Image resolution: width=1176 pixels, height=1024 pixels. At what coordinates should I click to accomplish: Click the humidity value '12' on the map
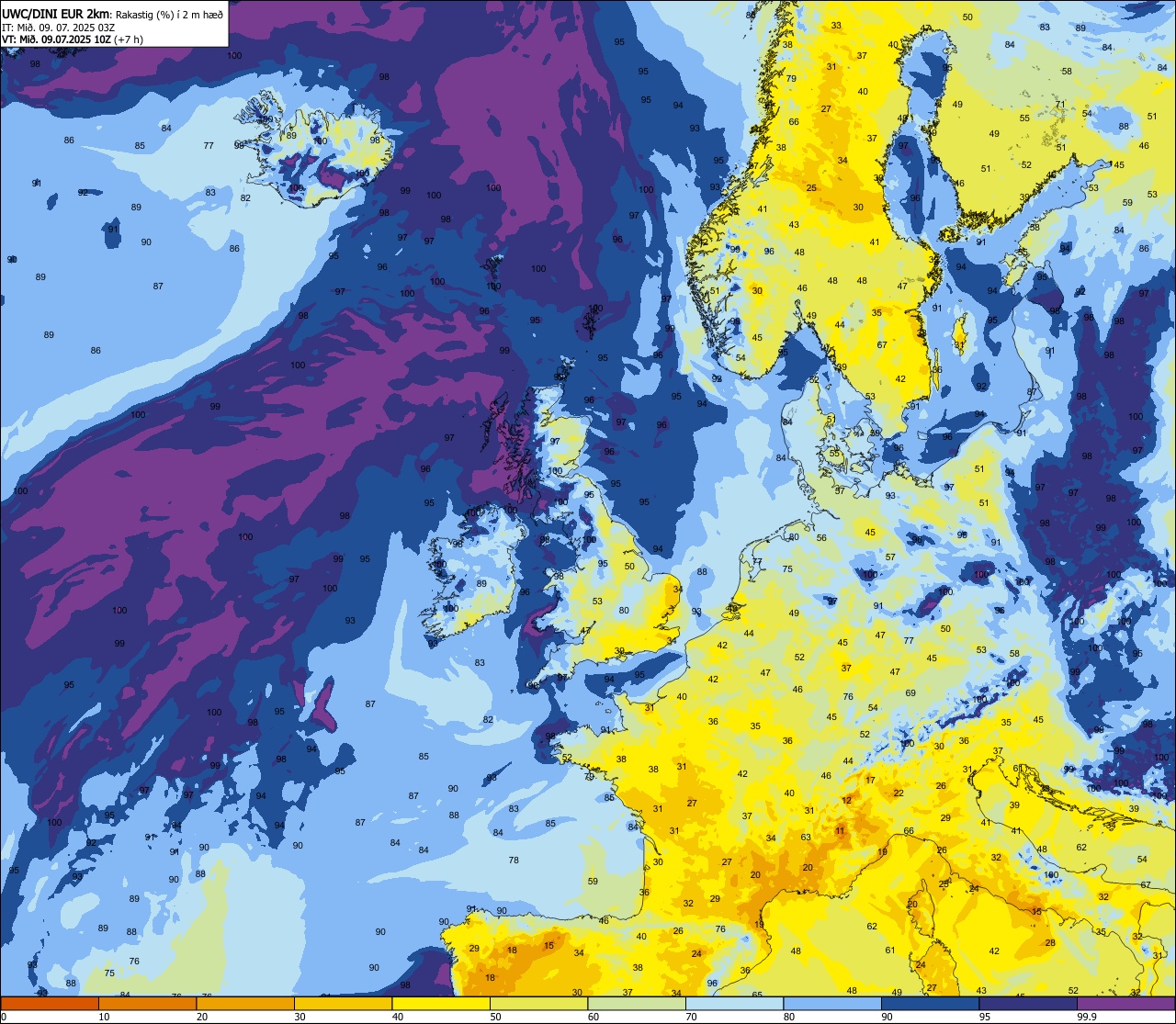pos(847,801)
